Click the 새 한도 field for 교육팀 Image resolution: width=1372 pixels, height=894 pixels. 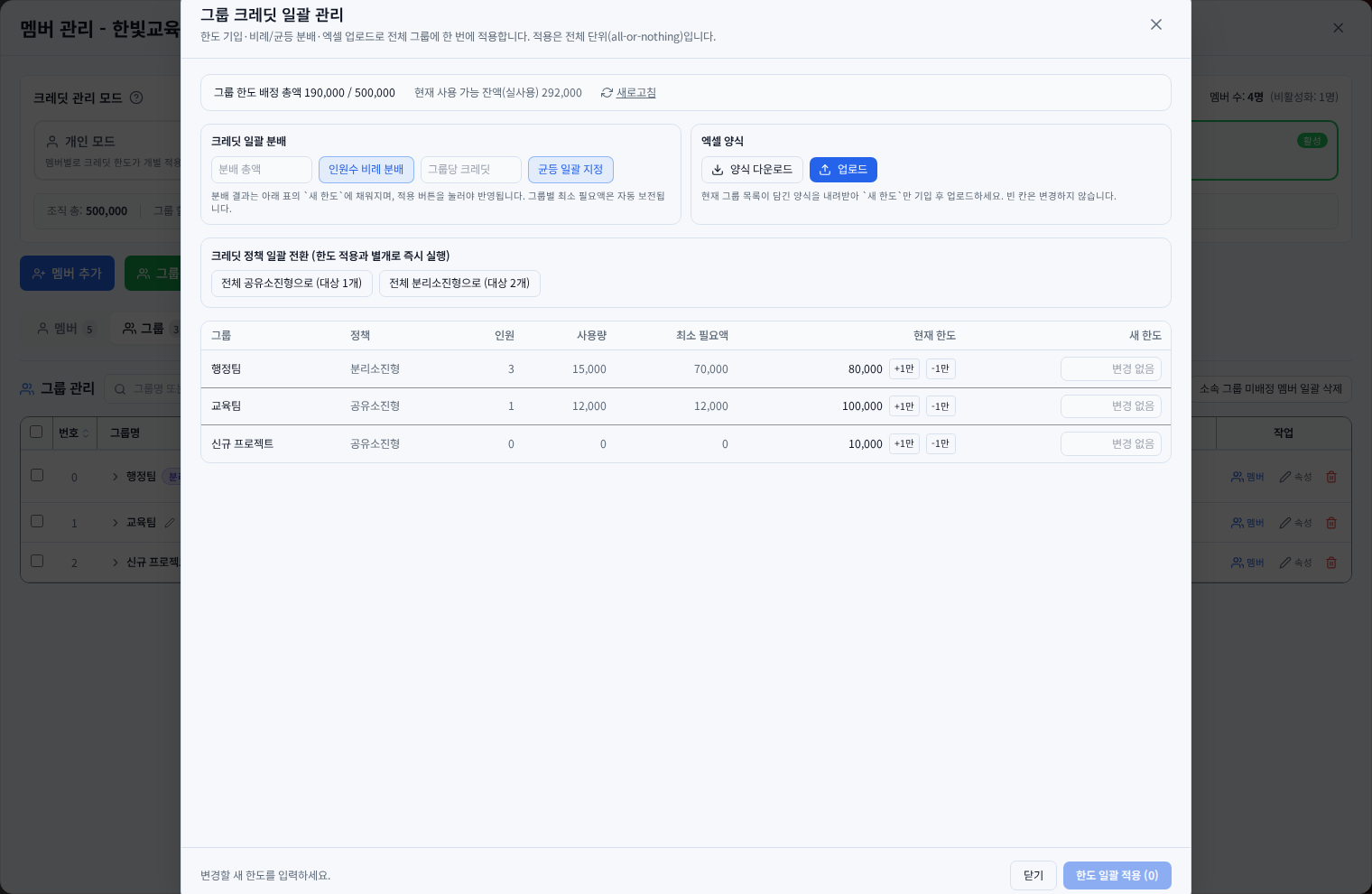pyautogui.click(x=1111, y=406)
